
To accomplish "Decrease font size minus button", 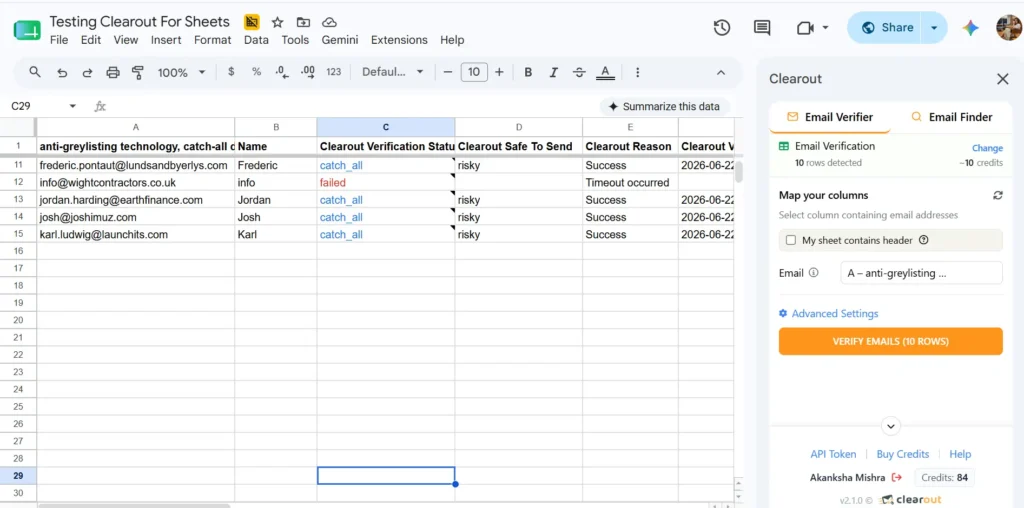I will coord(447,72).
